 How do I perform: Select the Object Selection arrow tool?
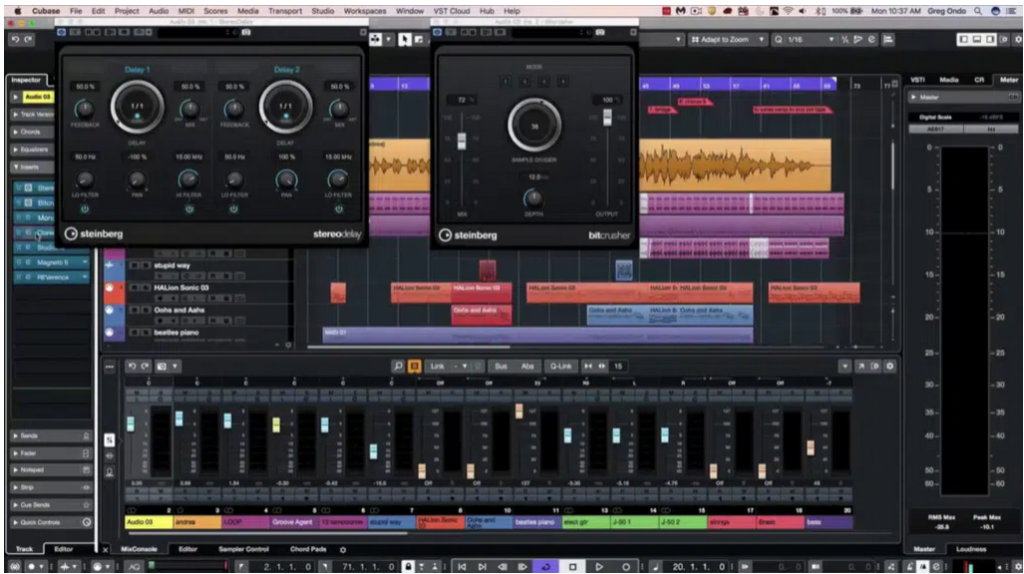point(405,40)
